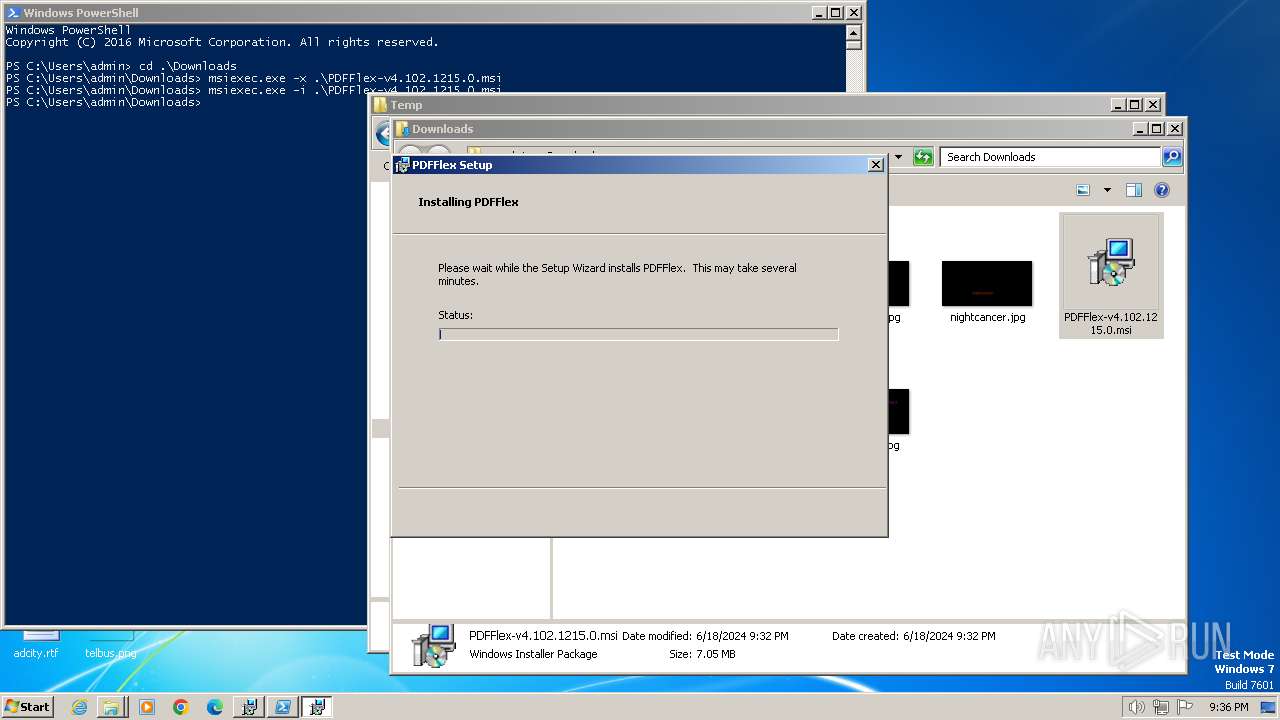
Task: Open telbus.png desktop file
Action: (x=110, y=645)
